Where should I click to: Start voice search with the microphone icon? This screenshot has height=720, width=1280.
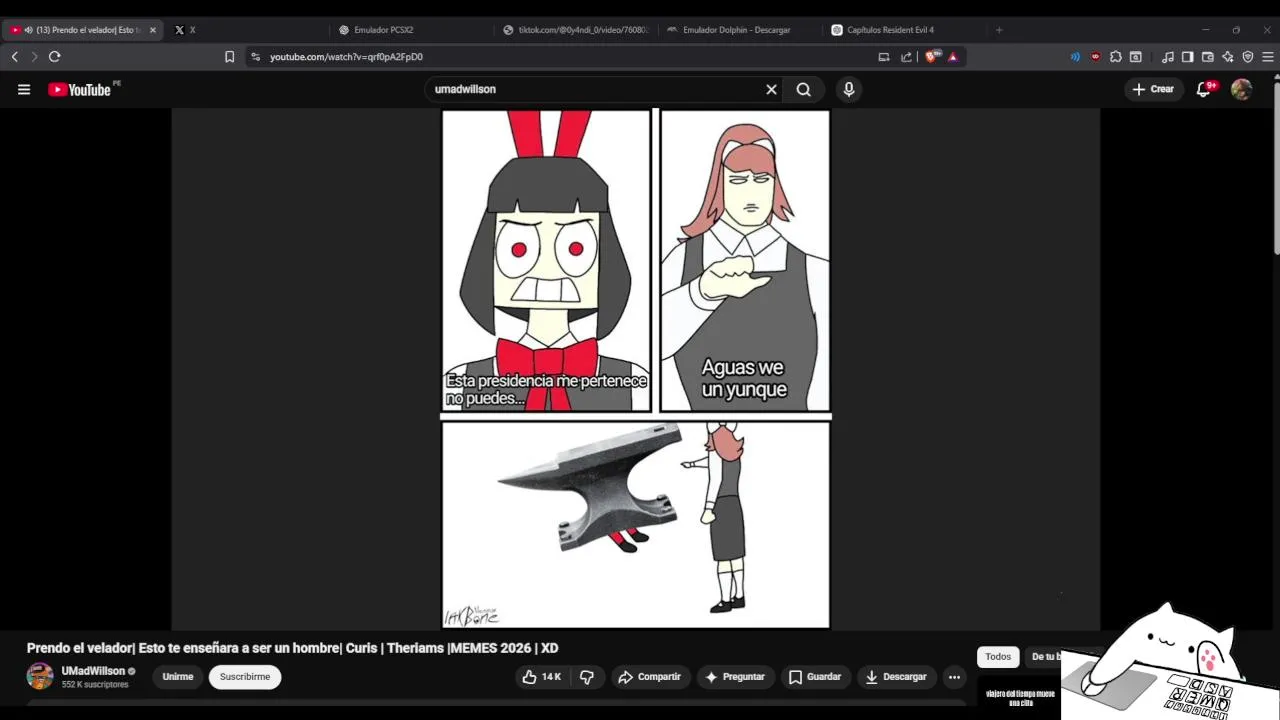[849, 89]
